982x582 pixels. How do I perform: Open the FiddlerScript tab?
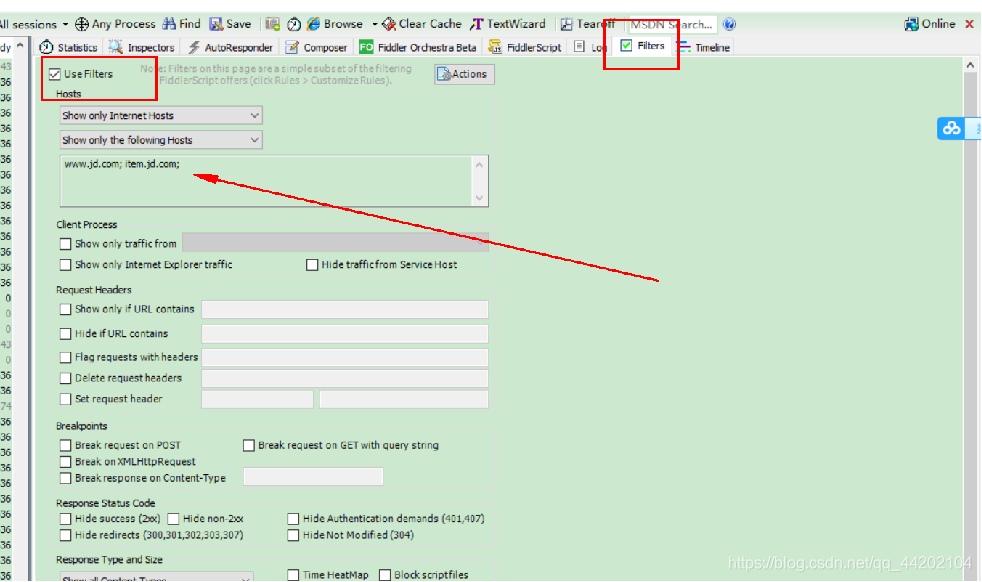(x=525, y=48)
